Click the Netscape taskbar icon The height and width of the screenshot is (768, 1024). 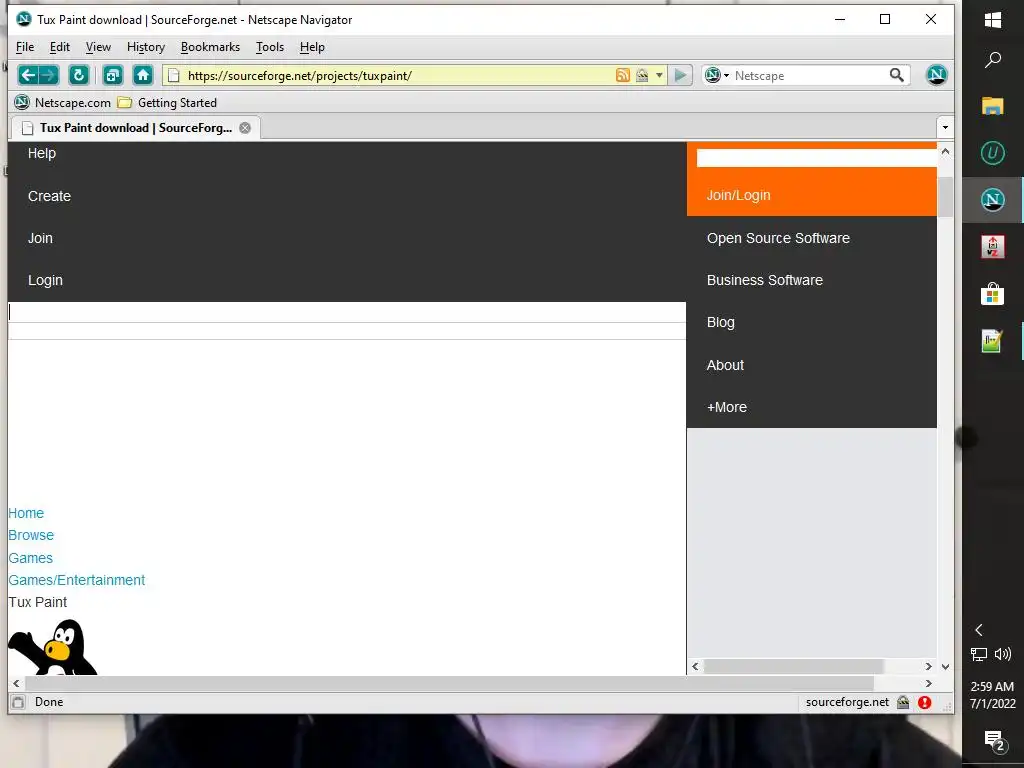(993, 199)
